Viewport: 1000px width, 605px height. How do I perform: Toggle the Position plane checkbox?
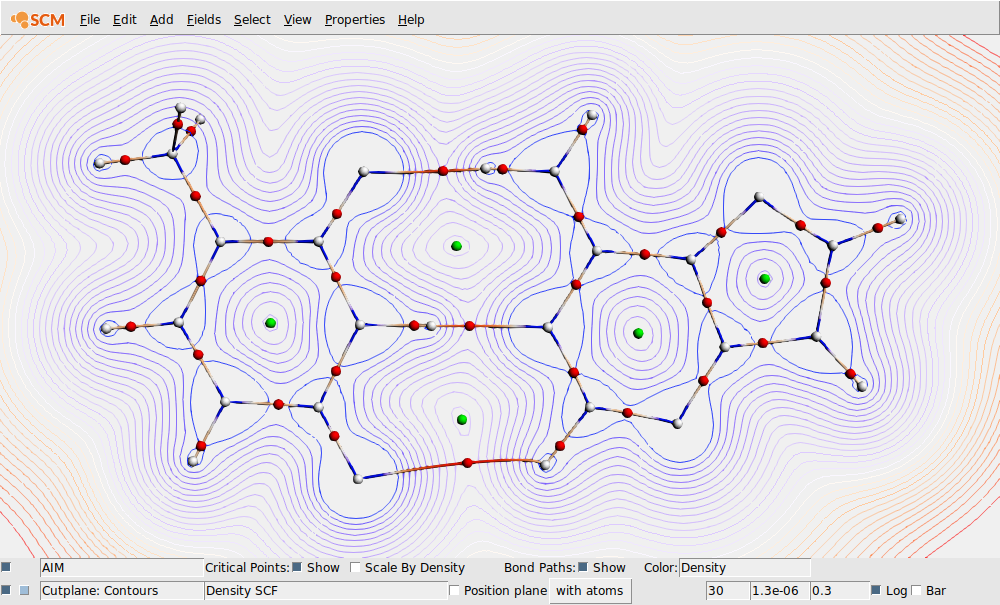(455, 590)
